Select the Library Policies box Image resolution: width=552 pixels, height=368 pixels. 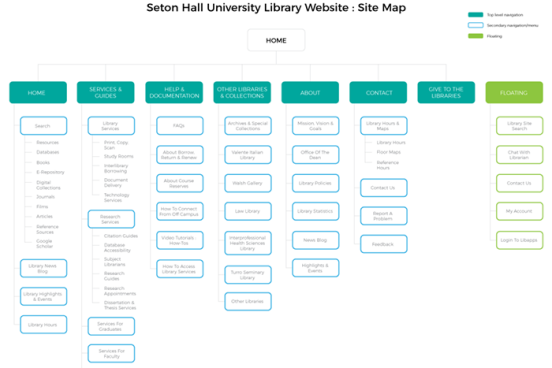316,183
